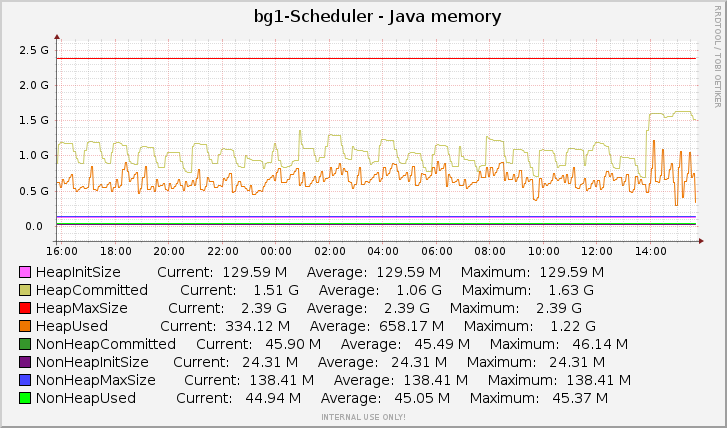
Task: Click NonHeapUsed maximum value 45.37 M
Action: pyautogui.click(x=580, y=398)
